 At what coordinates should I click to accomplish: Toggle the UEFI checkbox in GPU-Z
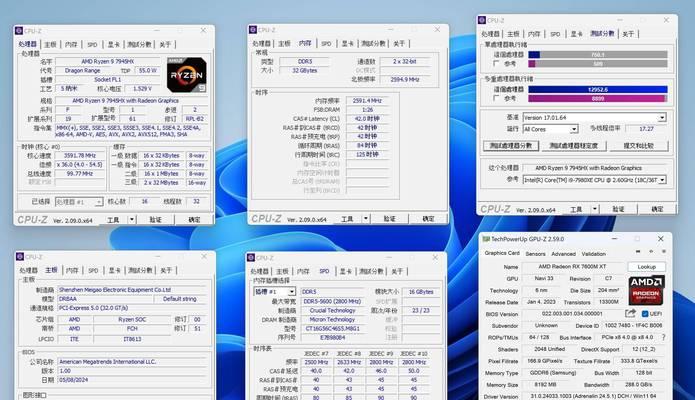(x=645, y=314)
